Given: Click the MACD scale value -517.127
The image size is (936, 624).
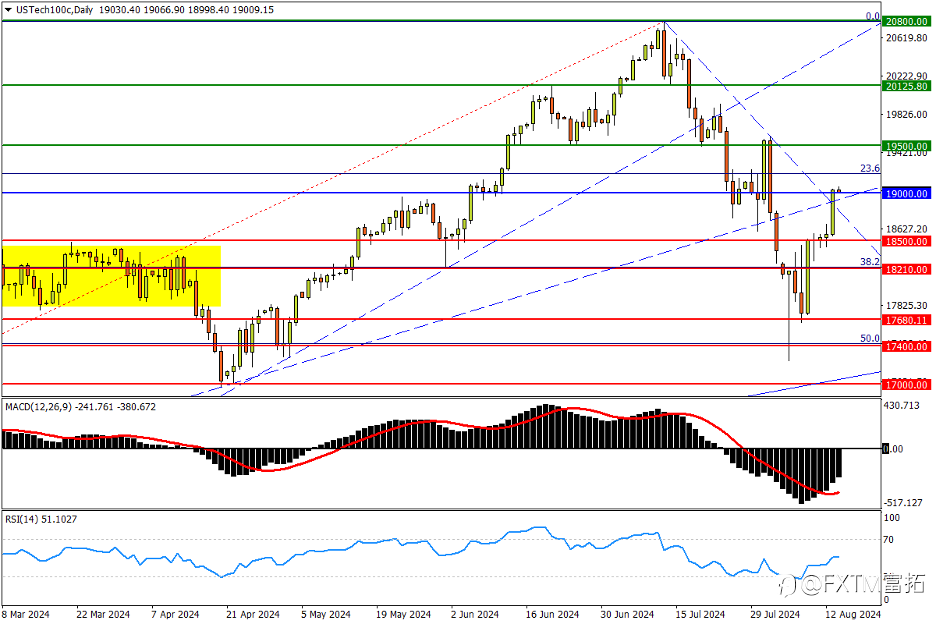Looking at the screenshot, I should pyautogui.click(x=903, y=503).
